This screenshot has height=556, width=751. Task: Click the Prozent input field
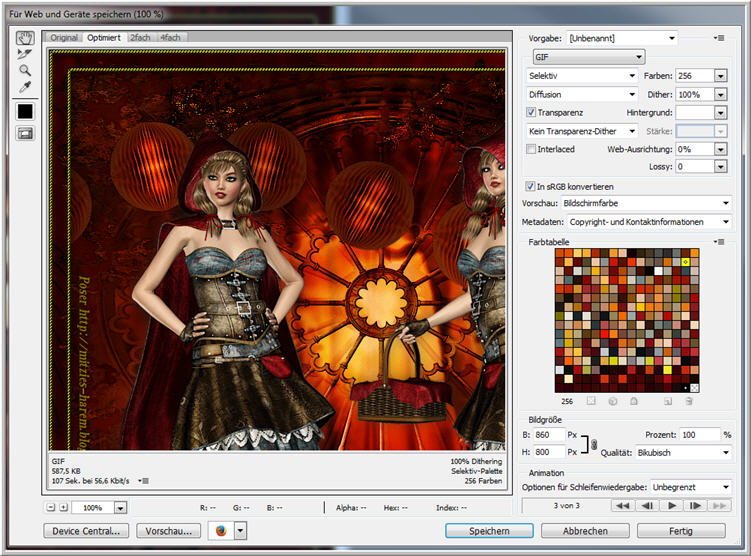(700, 435)
